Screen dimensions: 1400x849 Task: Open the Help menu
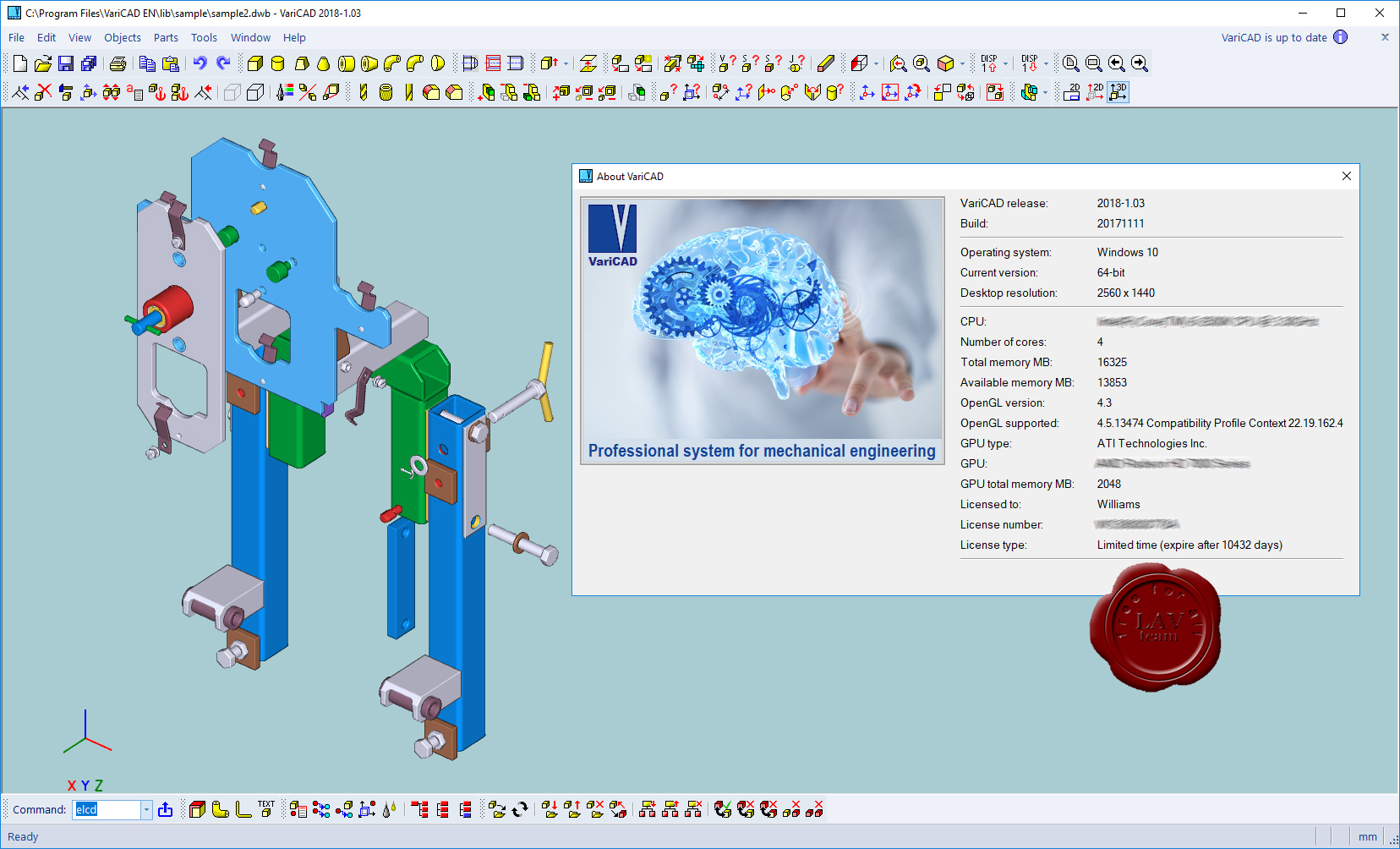coord(294,37)
